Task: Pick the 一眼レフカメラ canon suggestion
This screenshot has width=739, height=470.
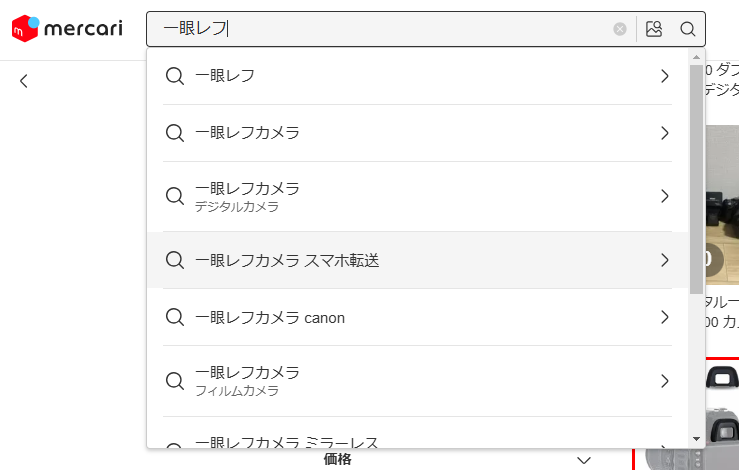Action: click(417, 317)
